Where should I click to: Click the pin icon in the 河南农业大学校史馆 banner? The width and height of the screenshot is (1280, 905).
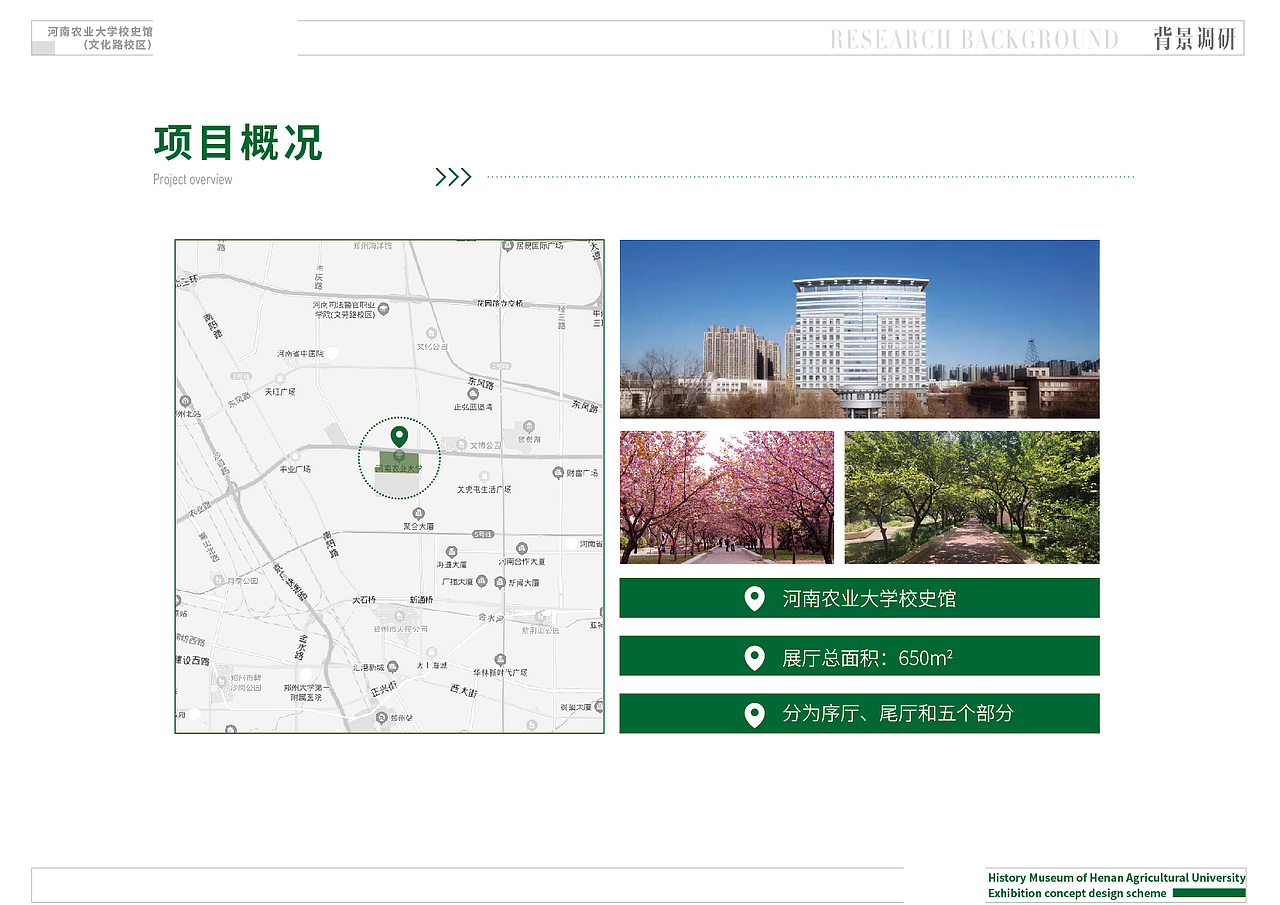(x=753, y=598)
